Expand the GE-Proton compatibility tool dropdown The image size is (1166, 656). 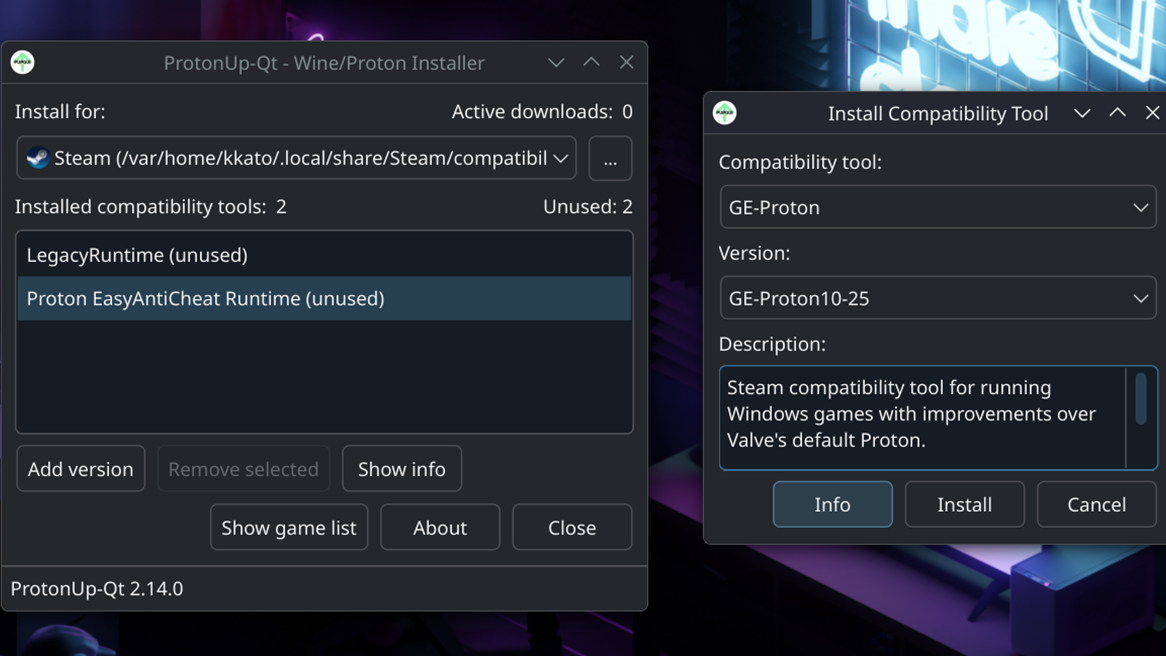pyautogui.click(x=937, y=207)
